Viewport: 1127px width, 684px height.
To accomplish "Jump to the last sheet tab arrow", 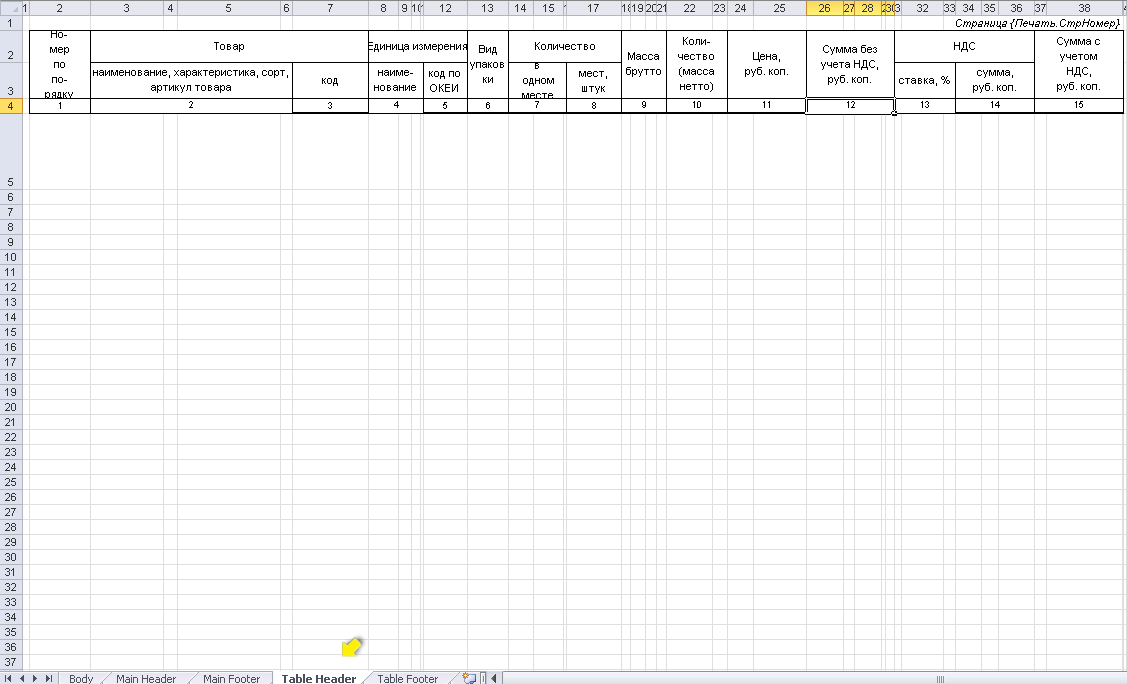I will pos(50,678).
